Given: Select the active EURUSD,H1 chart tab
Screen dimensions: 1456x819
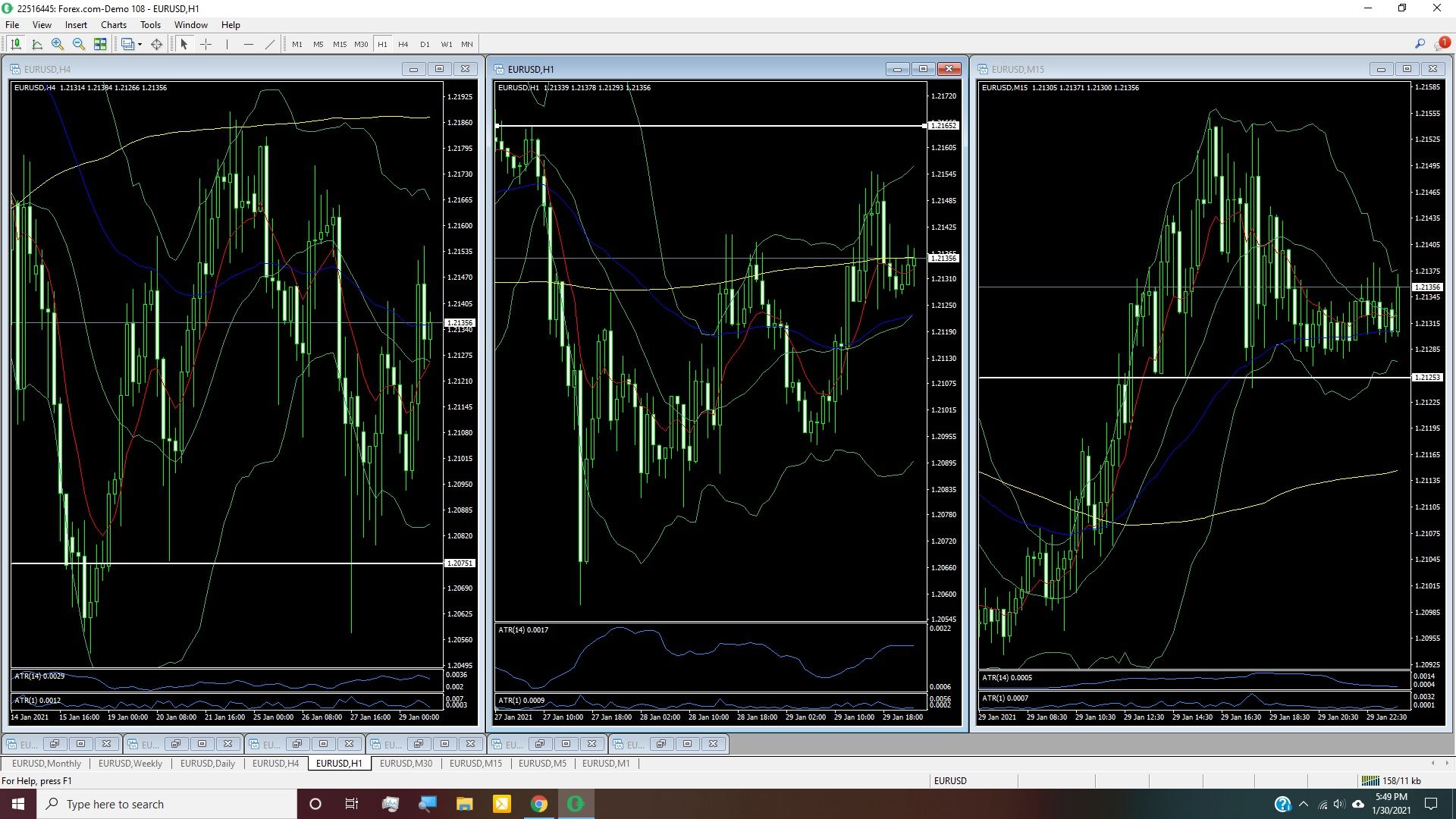Looking at the screenshot, I should pos(339,764).
